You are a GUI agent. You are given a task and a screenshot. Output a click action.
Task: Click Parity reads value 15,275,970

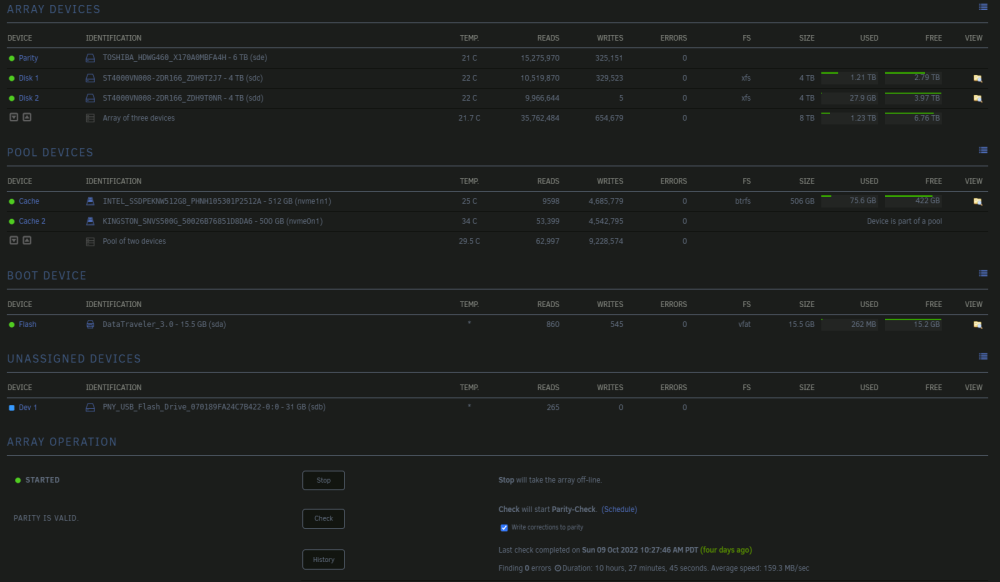(x=540, y=58)
